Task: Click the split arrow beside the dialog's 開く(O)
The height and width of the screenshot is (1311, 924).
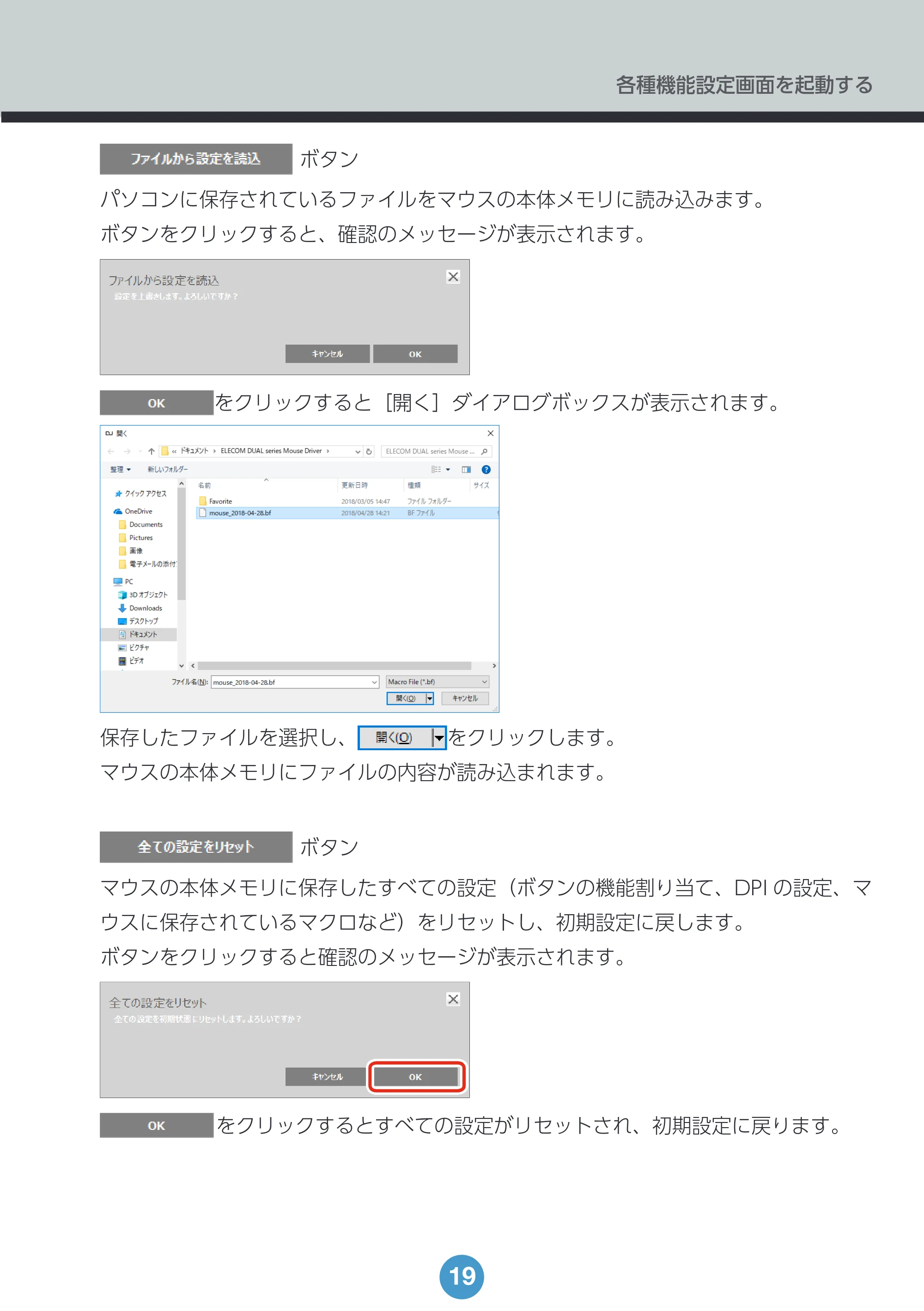Action: 430,698
